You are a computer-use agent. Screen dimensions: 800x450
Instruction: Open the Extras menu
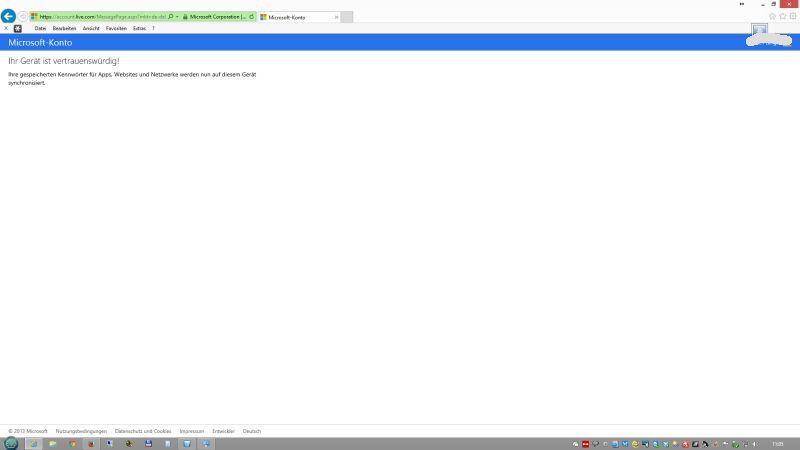pyautogui.click(x=139, y=29)
